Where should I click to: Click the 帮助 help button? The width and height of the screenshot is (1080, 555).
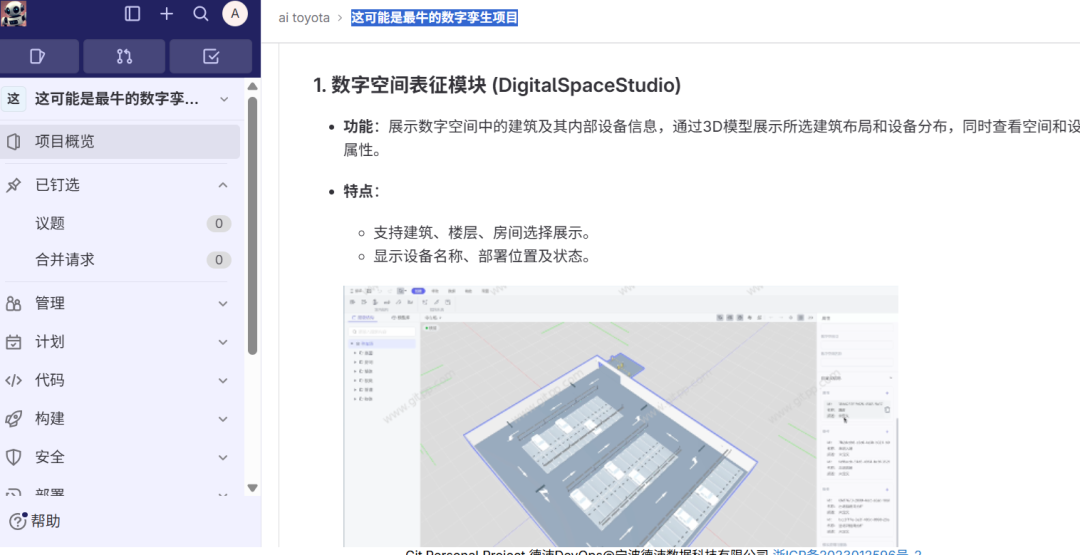click(x=34, y=521)
